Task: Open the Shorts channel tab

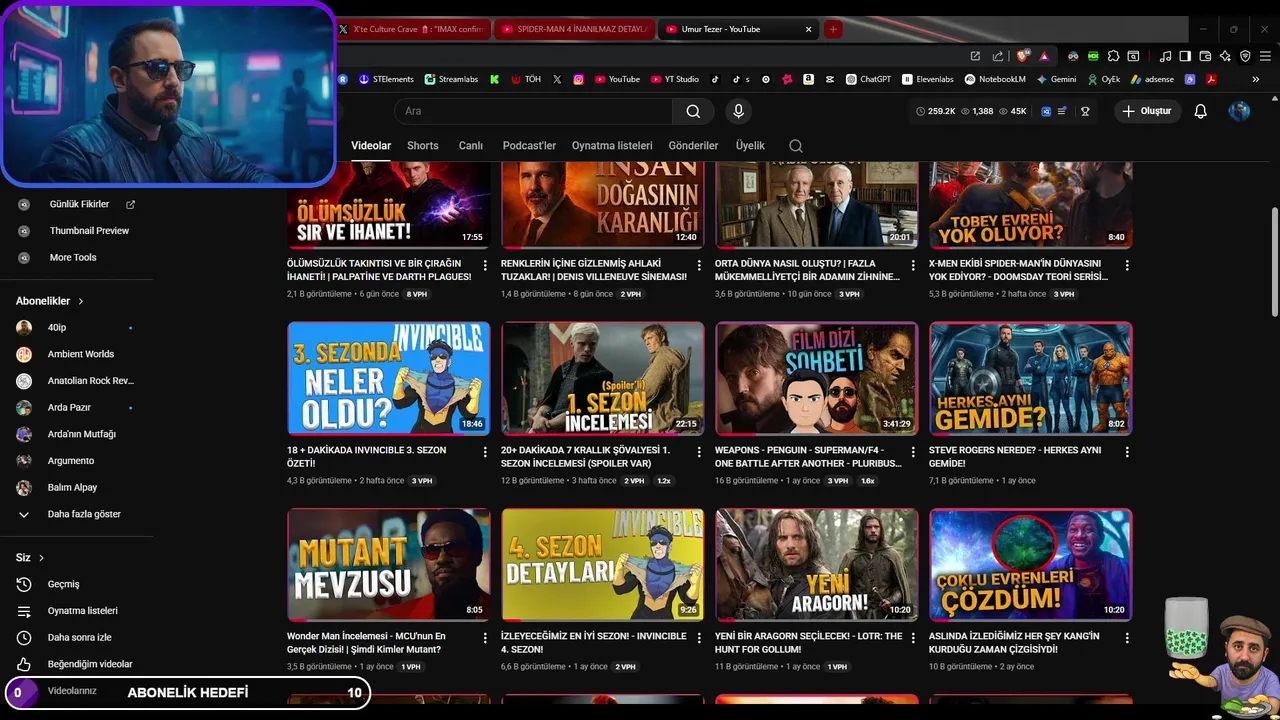Action: [x=422, y=146]
